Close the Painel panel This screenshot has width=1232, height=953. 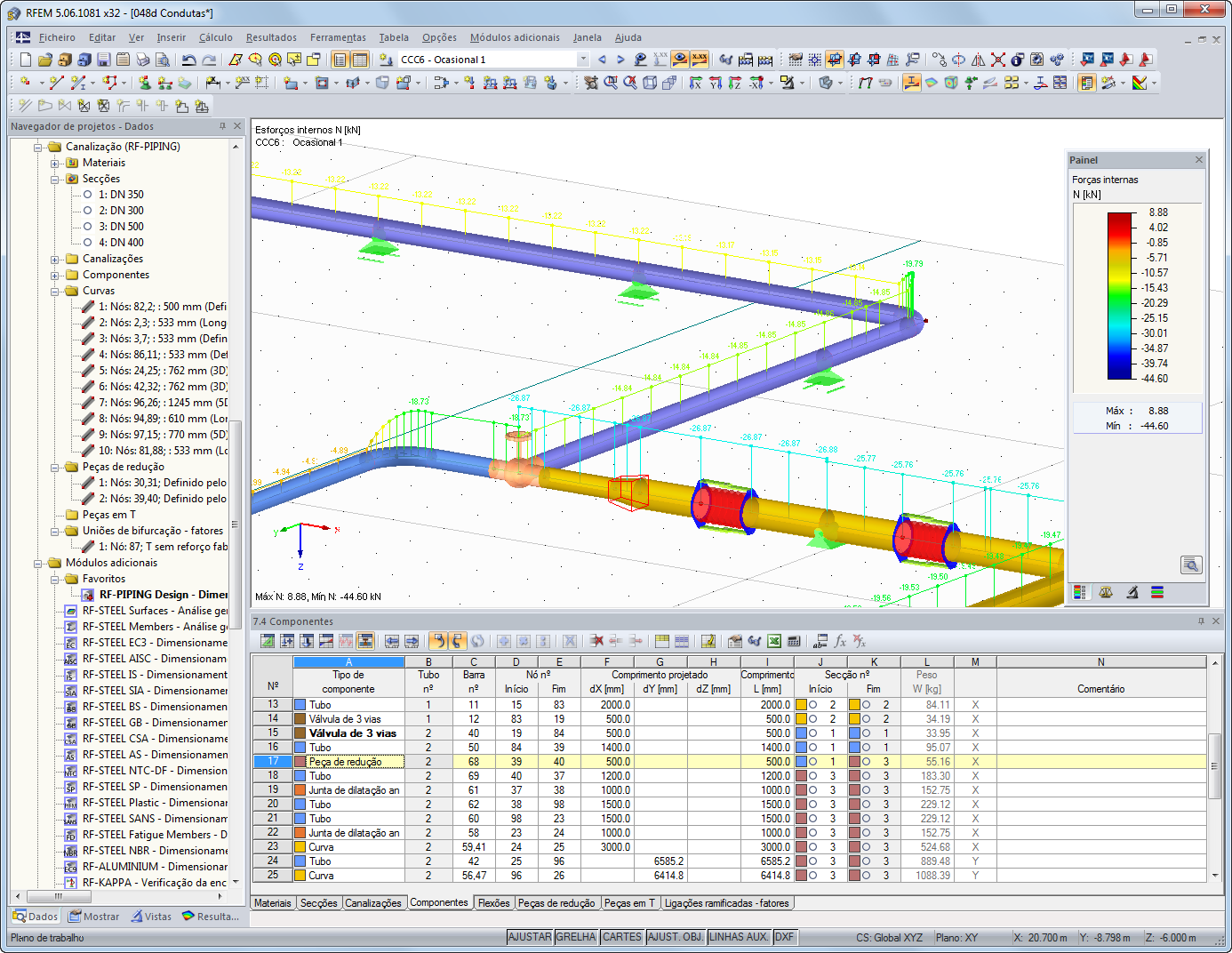(1199, 160)
